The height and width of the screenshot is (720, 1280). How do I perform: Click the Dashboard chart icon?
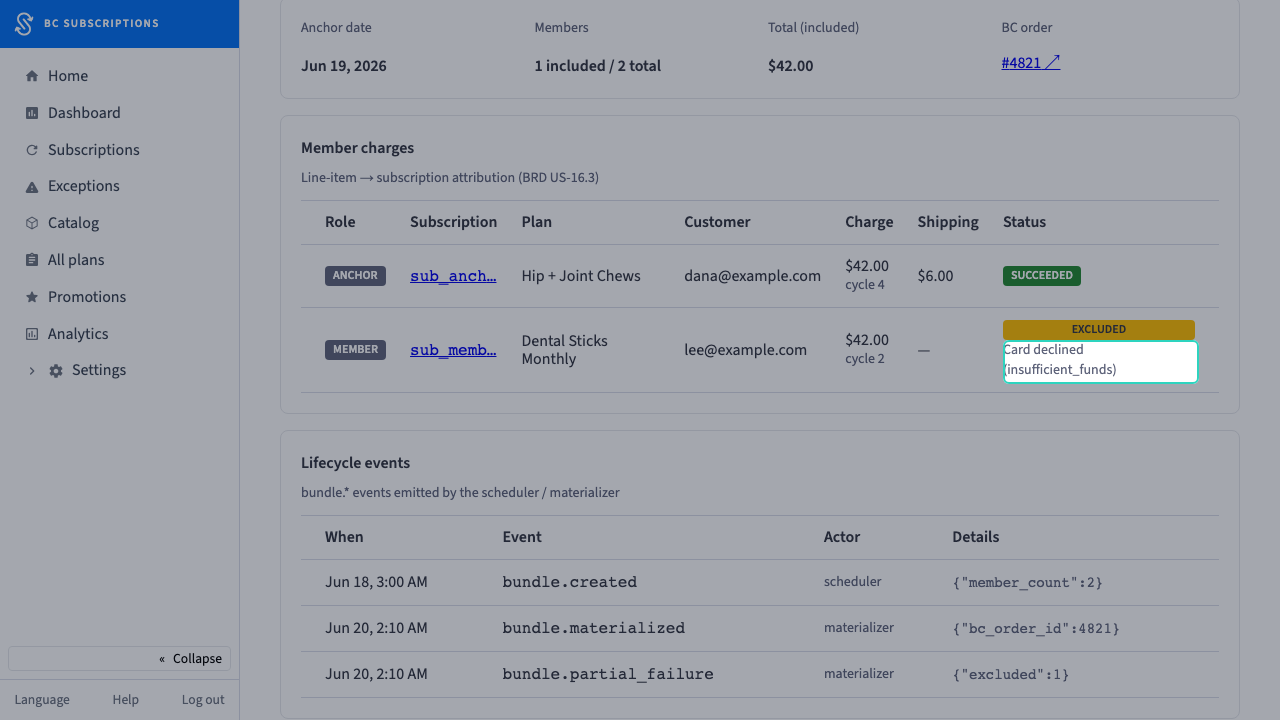click(32, 113)
